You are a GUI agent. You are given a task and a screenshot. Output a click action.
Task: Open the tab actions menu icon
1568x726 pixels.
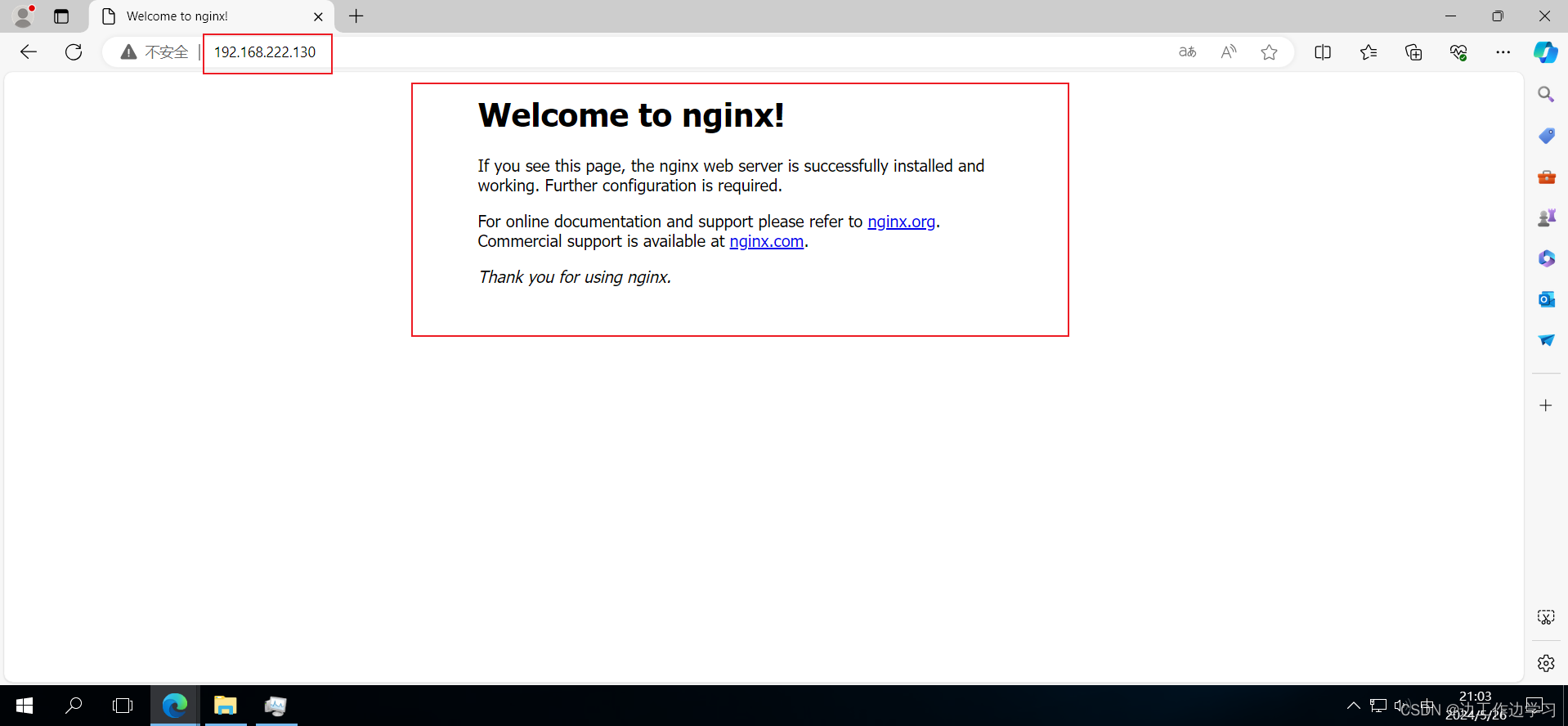pyautogui.click(x=61, y=16)
